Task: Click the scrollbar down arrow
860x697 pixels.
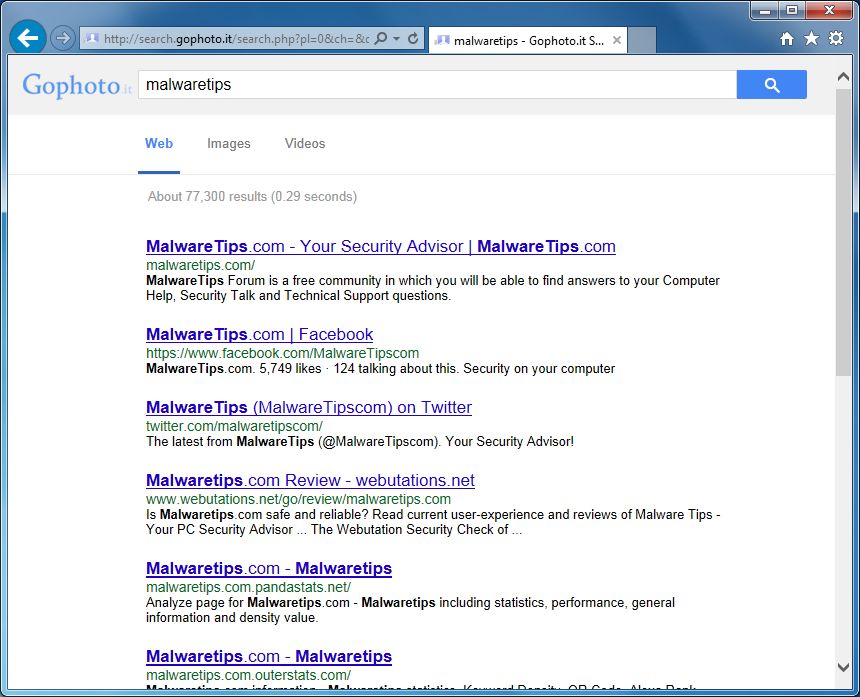Action: pos(844,667)
